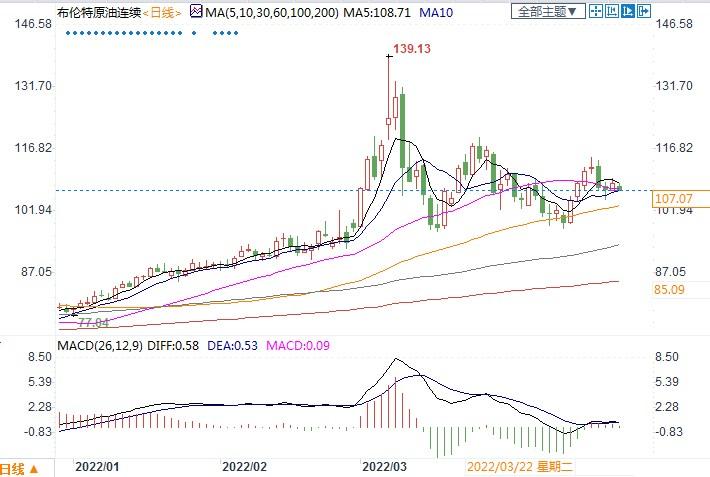Viewport: 710px width, 477px height.
Task: Click the icon right of the crosshair icon
Action: (x=611, y=12)
